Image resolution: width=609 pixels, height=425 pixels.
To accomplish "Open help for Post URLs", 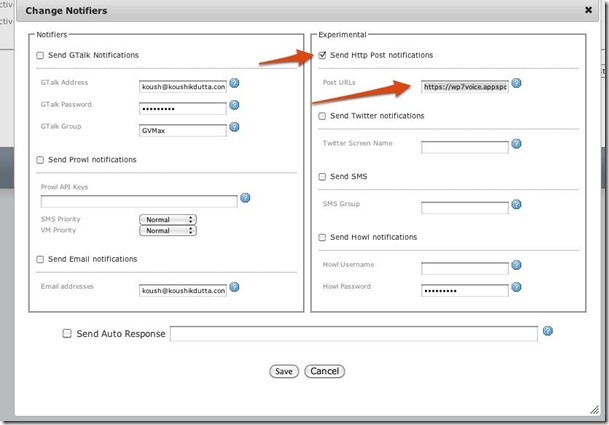I will click(516, 83).
